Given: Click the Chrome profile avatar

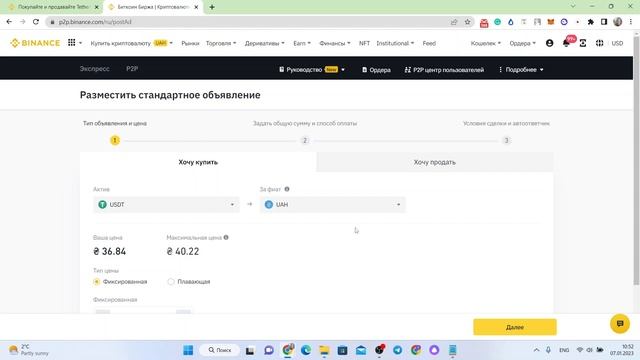Looking at the screenshot, I should pyautogui.click(x=618, y=22).
